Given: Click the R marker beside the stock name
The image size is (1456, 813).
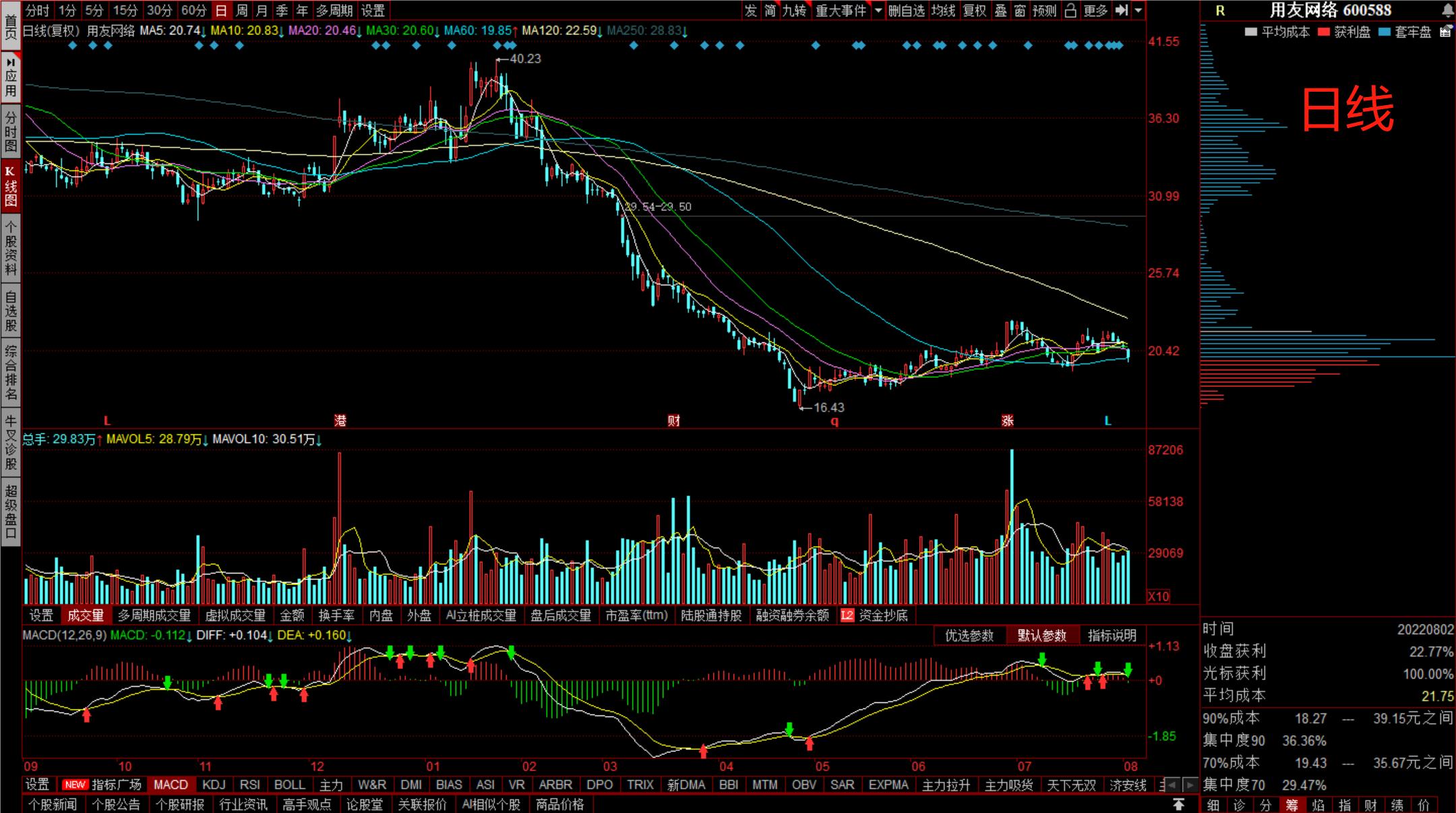Looking at the screenshot, I should 1220,11.
